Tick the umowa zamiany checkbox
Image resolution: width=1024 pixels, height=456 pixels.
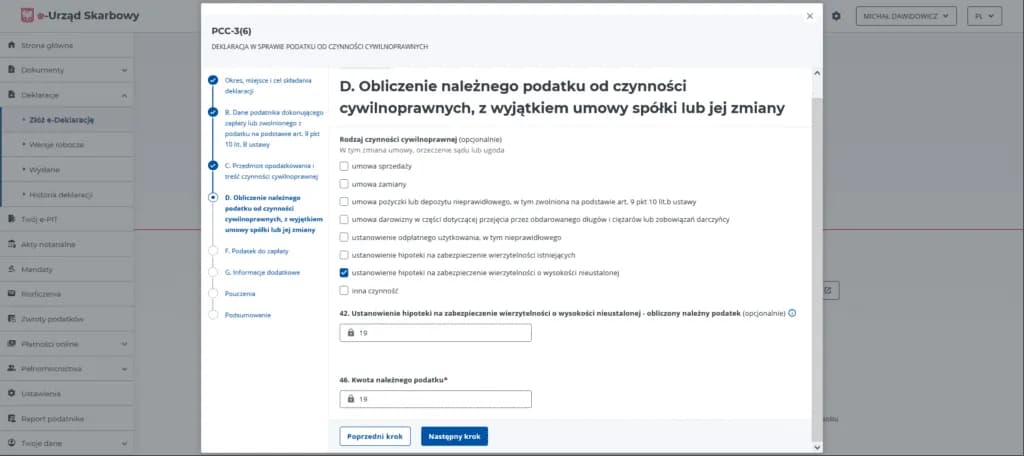pos(345,184)
